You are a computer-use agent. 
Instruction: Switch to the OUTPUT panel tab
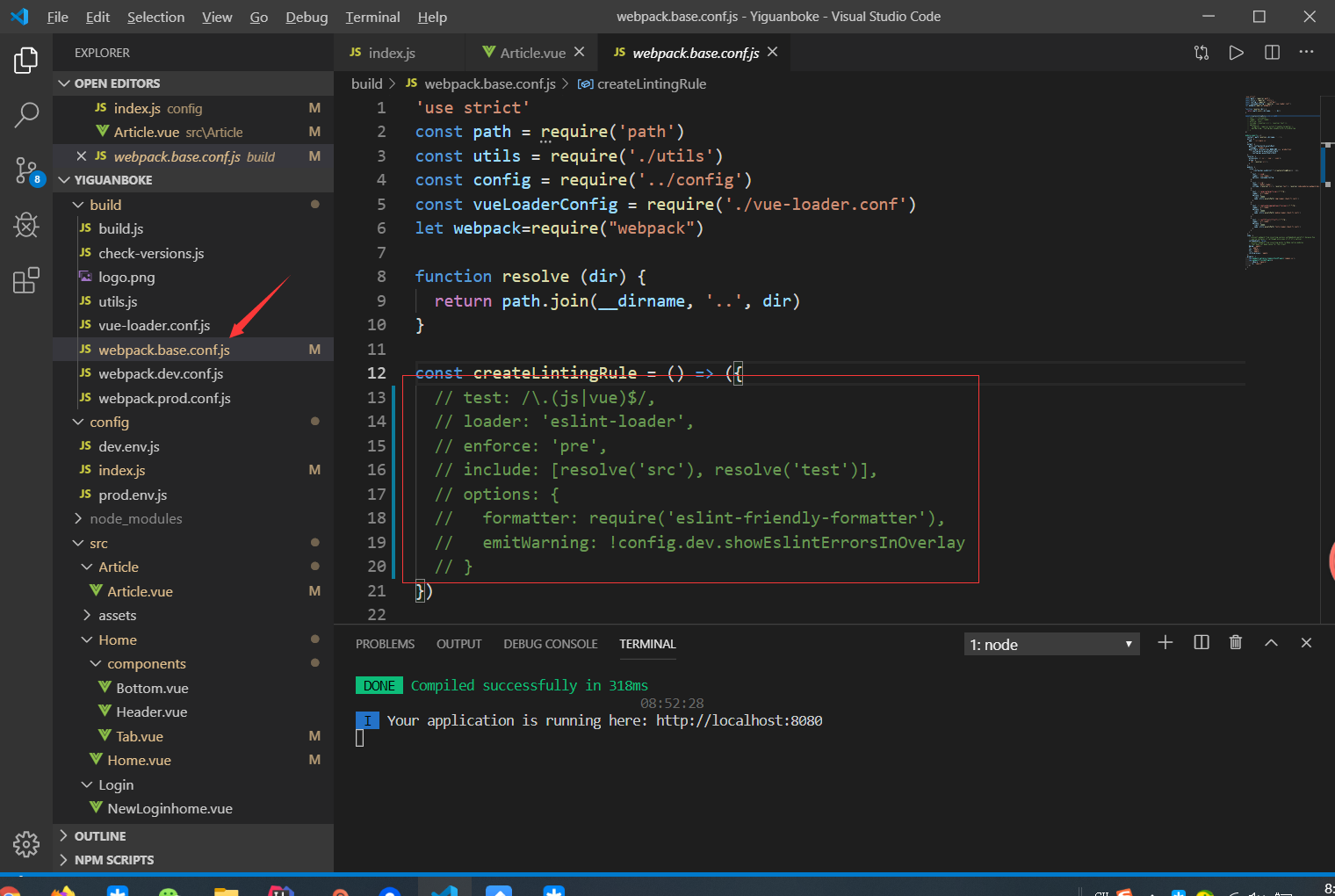[459, 644]
